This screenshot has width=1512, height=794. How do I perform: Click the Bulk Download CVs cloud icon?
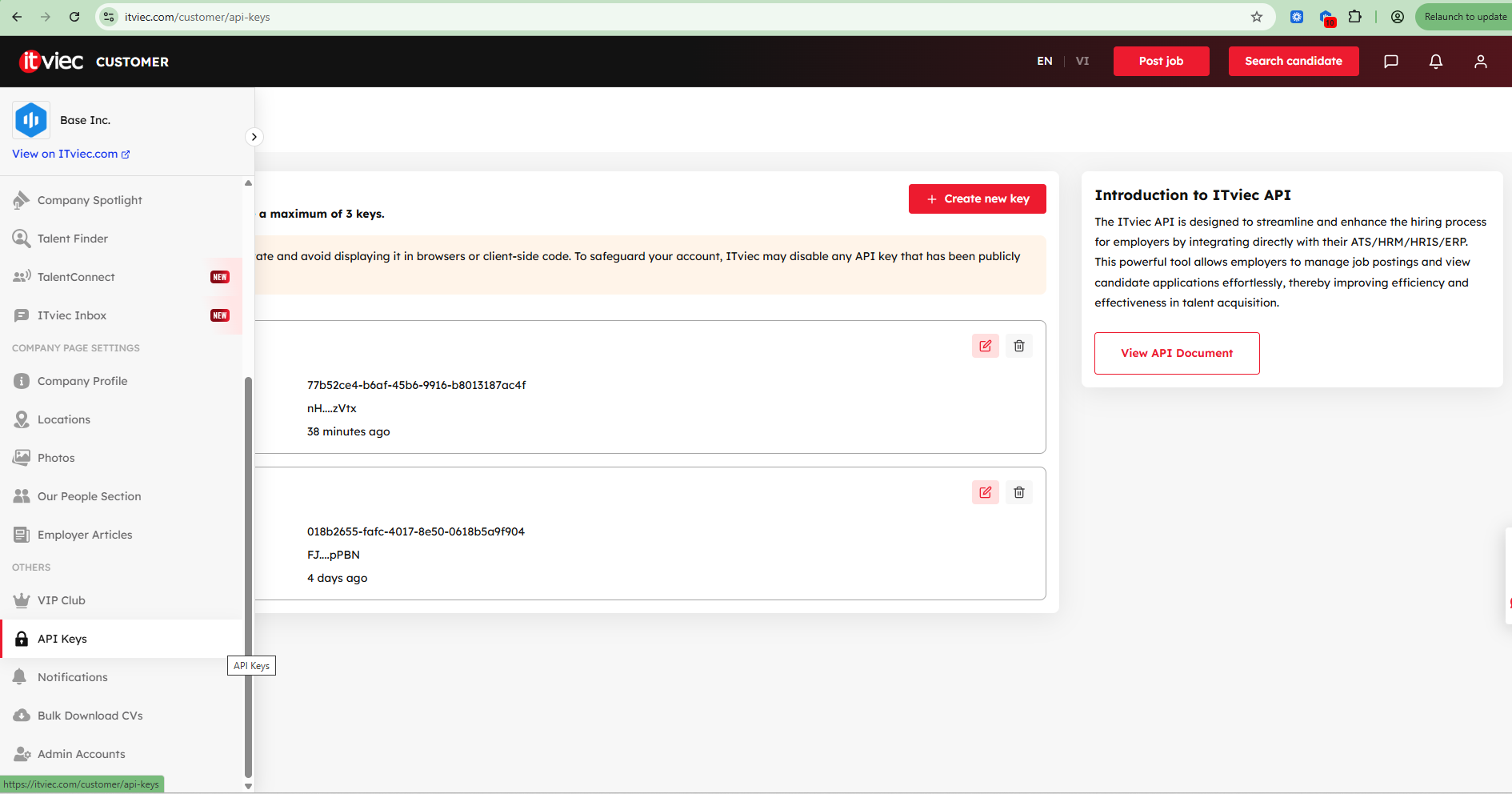(x=22, y=716)
